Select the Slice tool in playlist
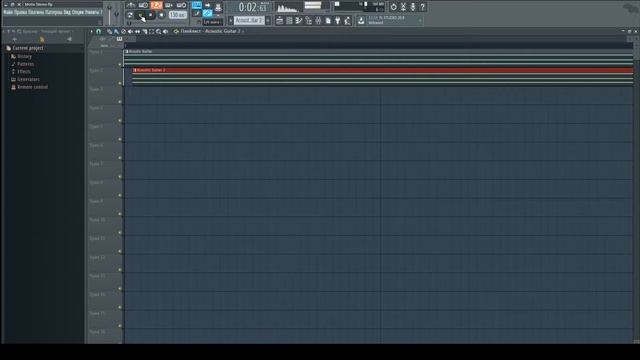This screenshot has width=640, height=360. click(x=144, y=31)
